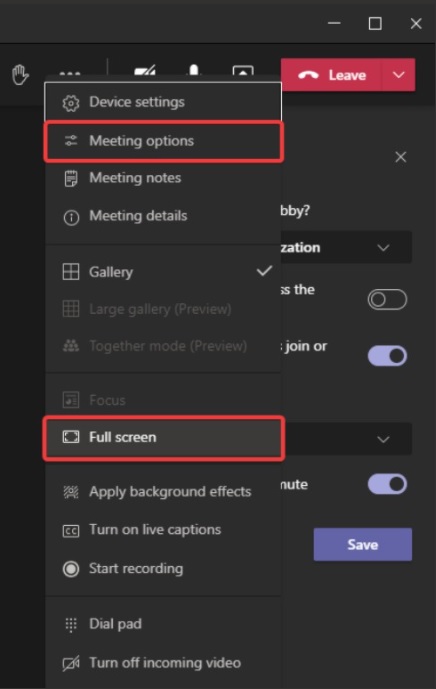Expand the Leave button dropdown arrow
This screenshot has width=436, height=689.
(398, 75)
